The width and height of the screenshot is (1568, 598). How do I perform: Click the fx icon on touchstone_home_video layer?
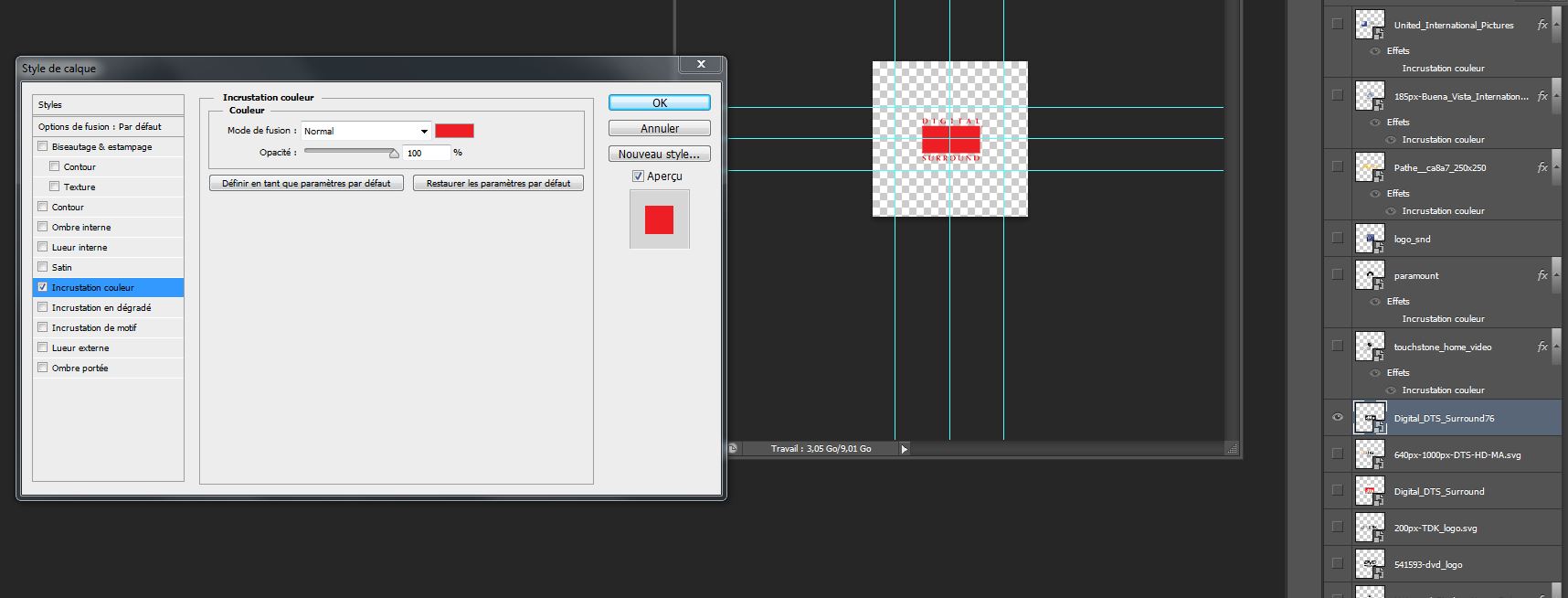[x=1542, y=347]
